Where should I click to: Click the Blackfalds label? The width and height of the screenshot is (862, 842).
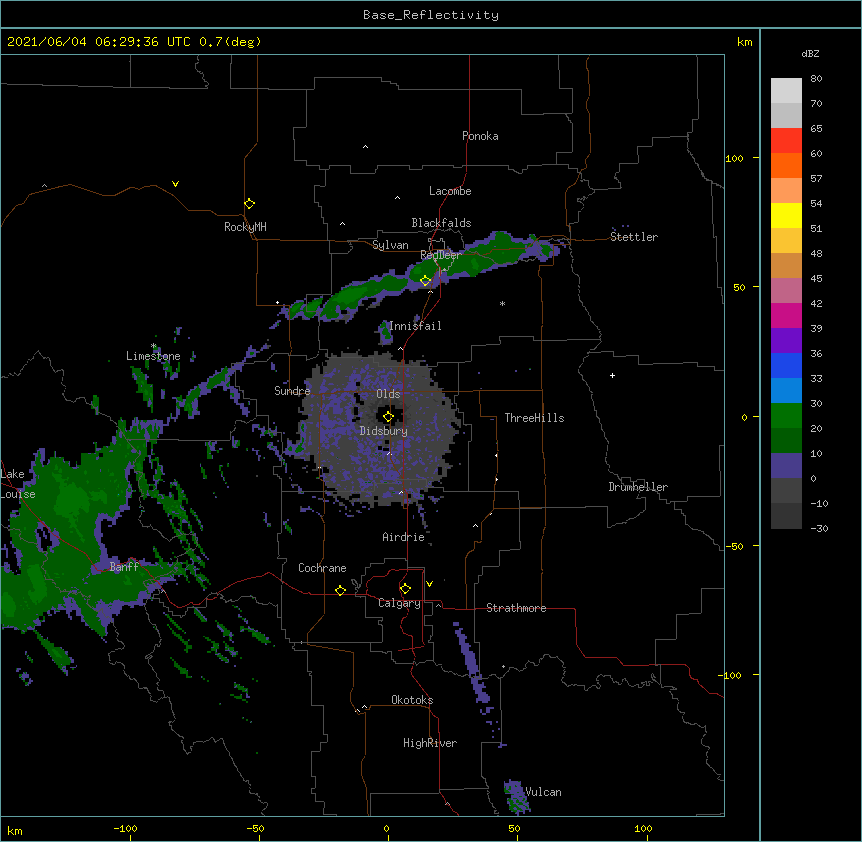pos(441,223)
